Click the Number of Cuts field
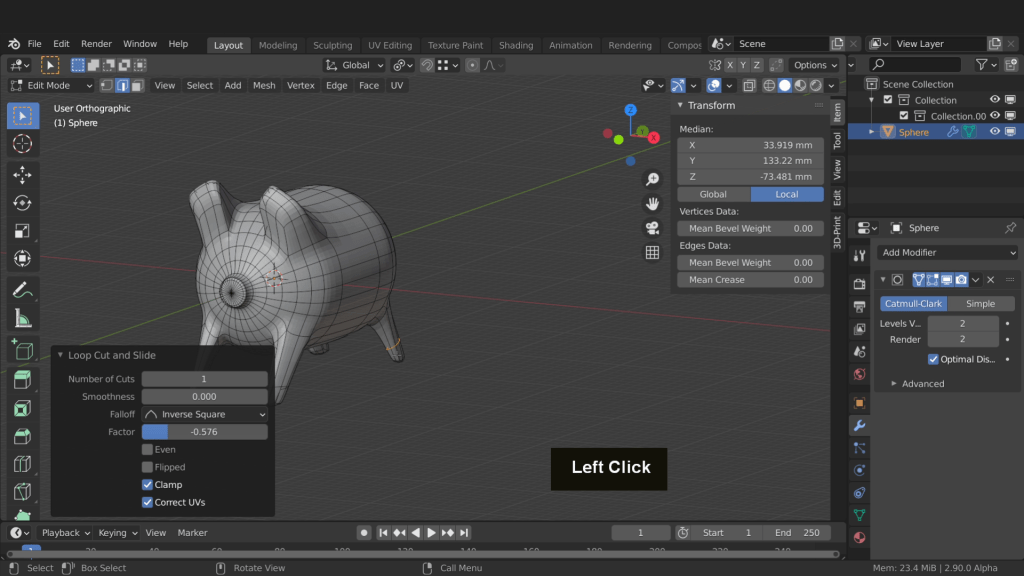 [x=205, y=379]
